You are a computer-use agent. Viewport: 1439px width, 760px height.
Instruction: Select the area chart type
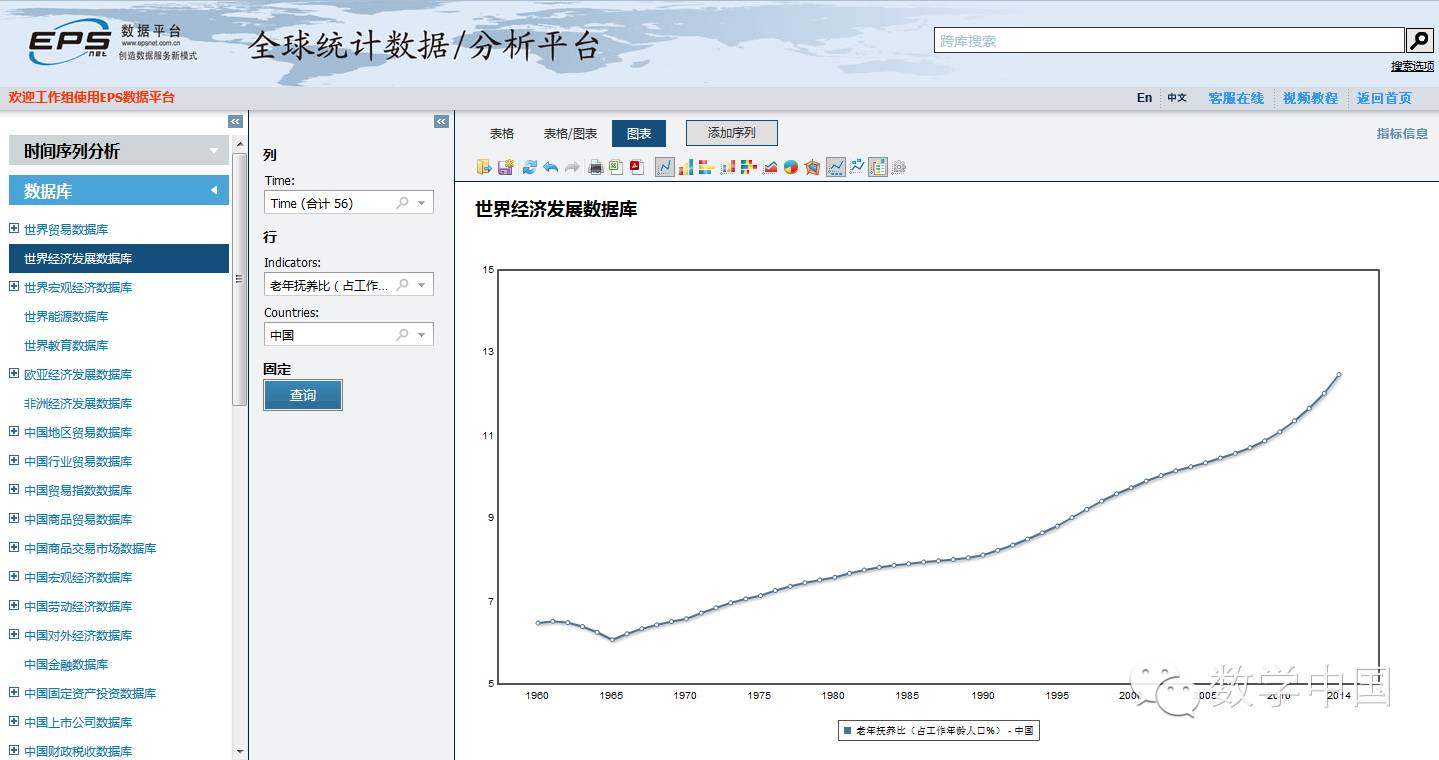click(770, 167)
